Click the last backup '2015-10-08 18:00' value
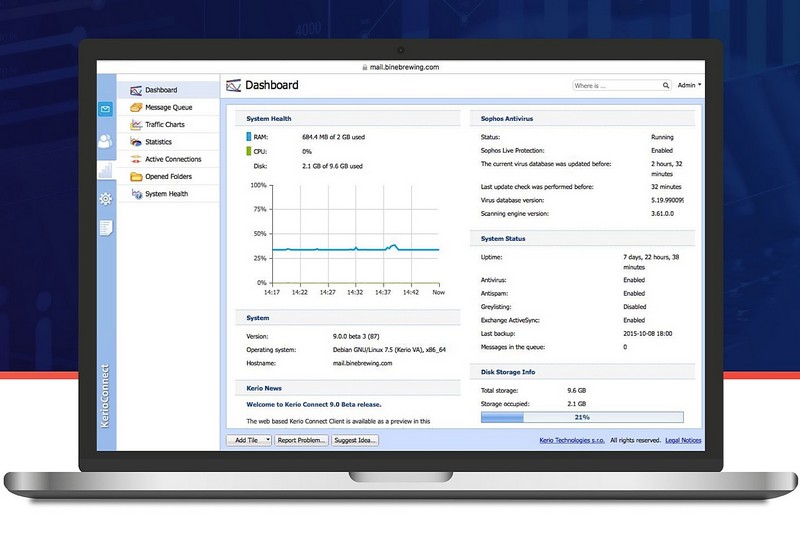 (x=647, y=334)
